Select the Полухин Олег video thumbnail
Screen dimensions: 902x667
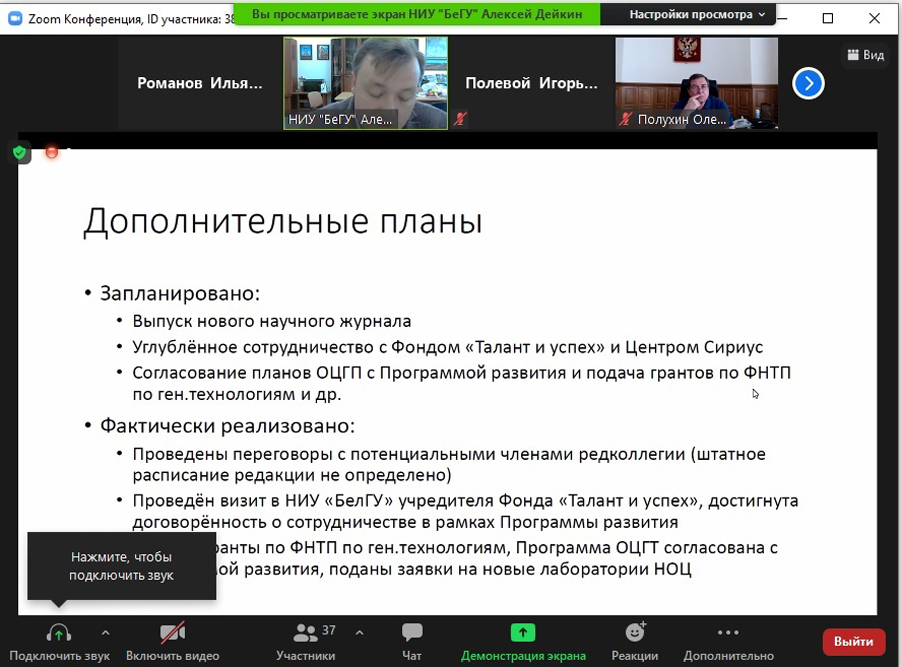click(696, 83)
